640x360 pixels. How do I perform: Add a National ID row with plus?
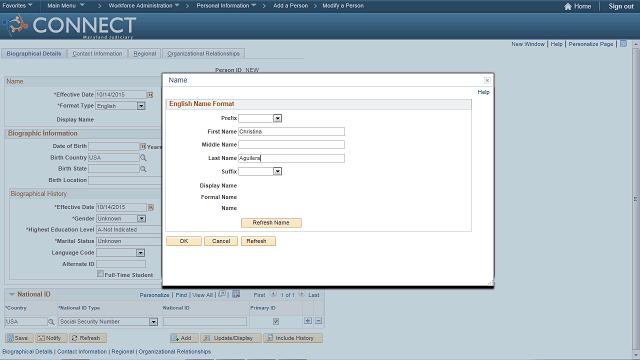click(308, 321)
